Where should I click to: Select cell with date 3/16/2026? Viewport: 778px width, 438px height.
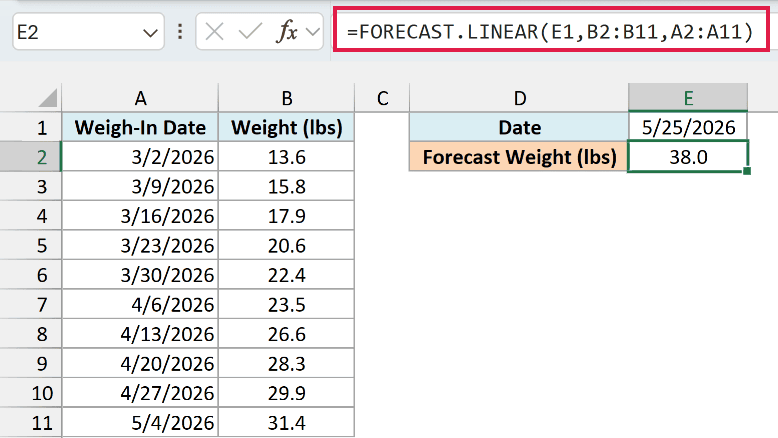coord(140,216)
